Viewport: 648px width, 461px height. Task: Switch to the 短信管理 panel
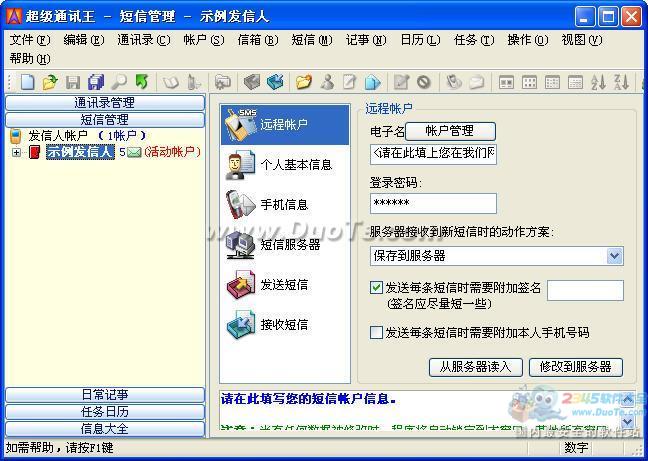click(105, 120)
